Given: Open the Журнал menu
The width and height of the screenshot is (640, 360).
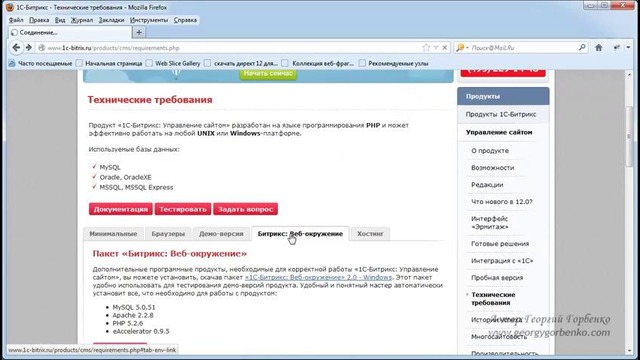Looking at the screenshot, I should coord(82,20).
